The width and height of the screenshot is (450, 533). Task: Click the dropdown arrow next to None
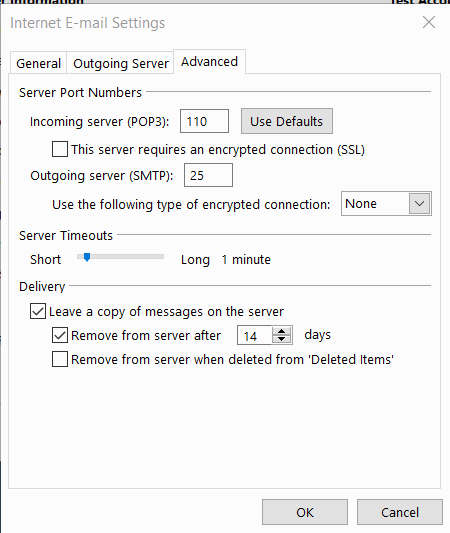(x=419, y=204)
